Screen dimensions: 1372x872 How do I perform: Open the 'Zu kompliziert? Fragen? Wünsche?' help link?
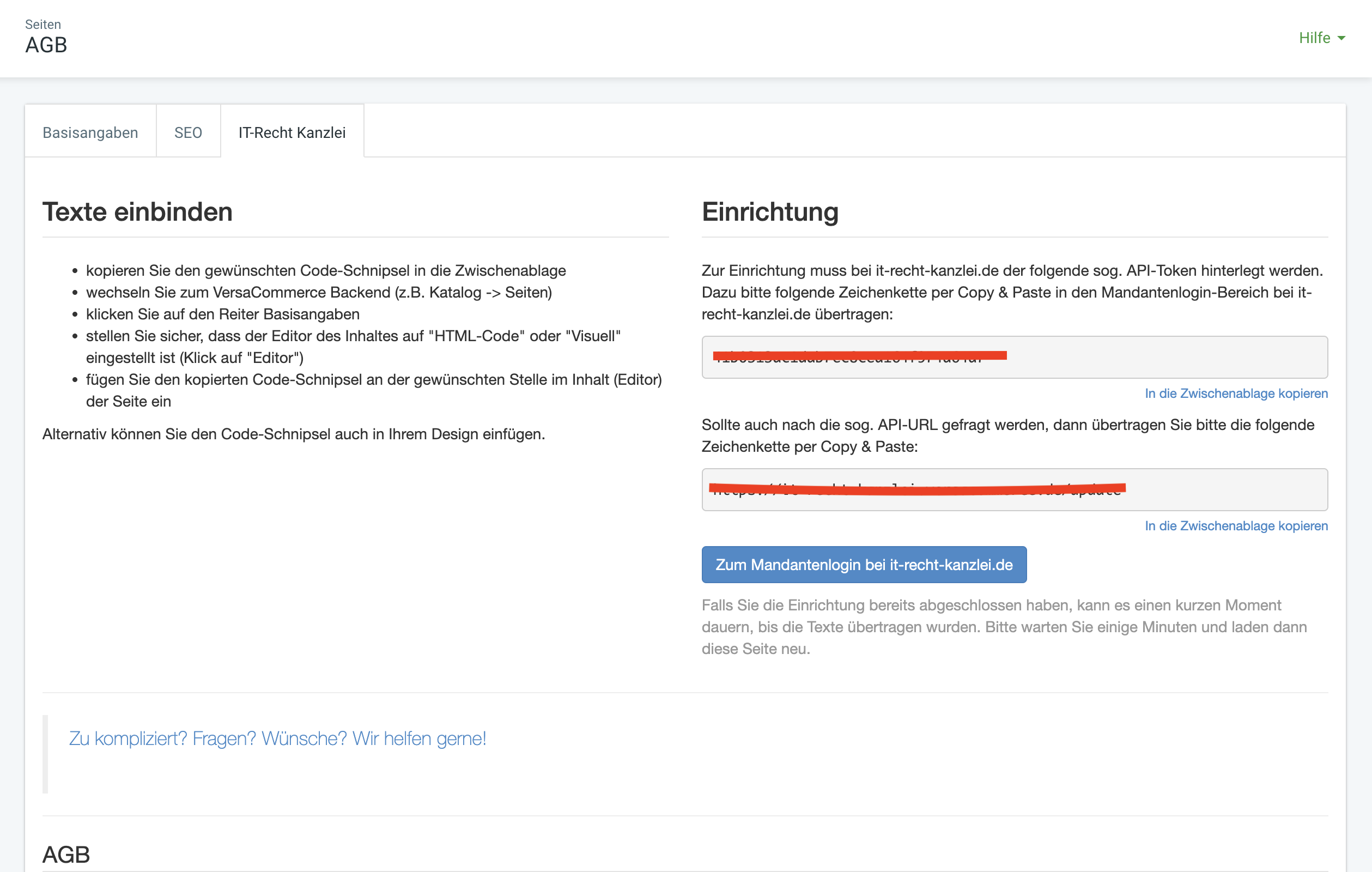pyautogui.click(x=277, y=738)
